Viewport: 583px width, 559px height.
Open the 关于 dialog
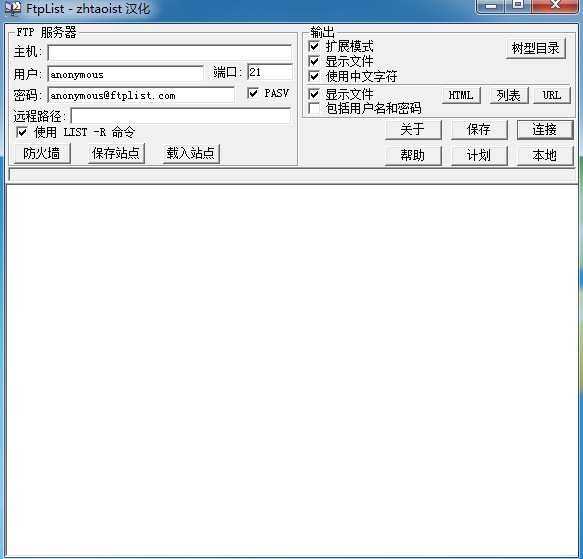pyautogui.click(x=413, y=130)
